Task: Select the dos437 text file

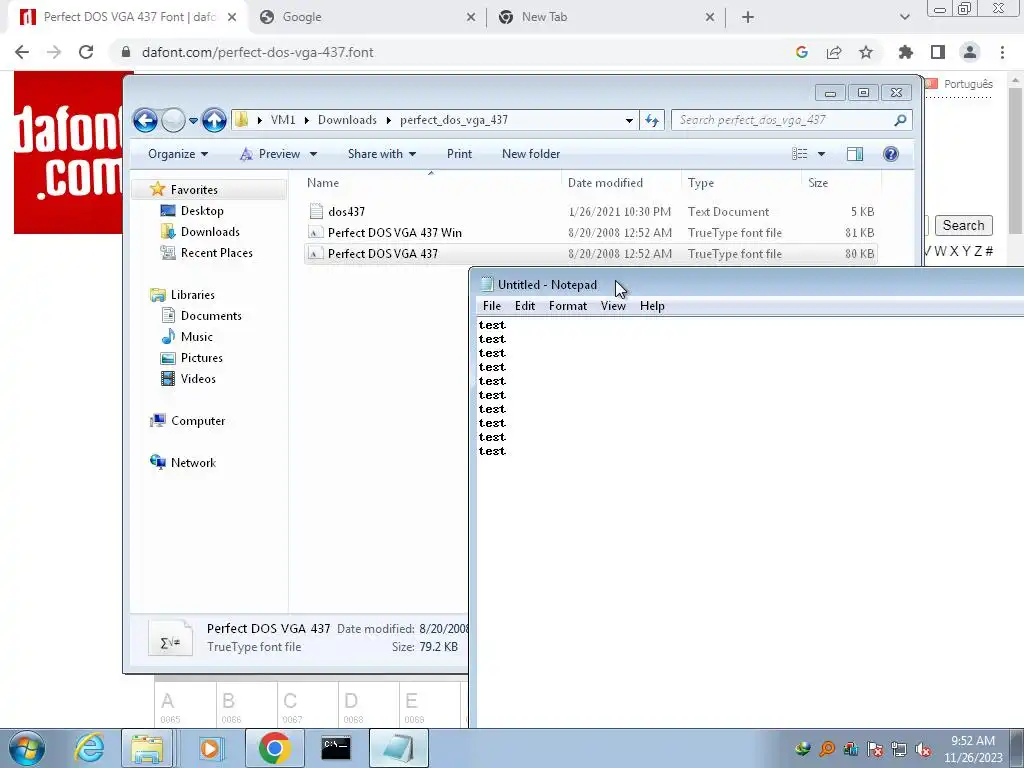Action: [x=591, y=212]
